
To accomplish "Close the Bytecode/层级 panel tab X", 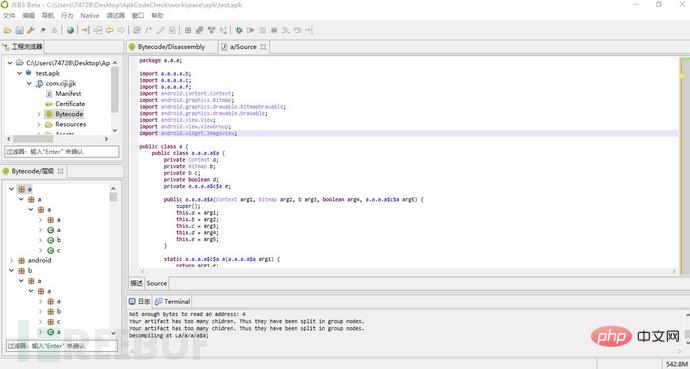I will [61, 171].
